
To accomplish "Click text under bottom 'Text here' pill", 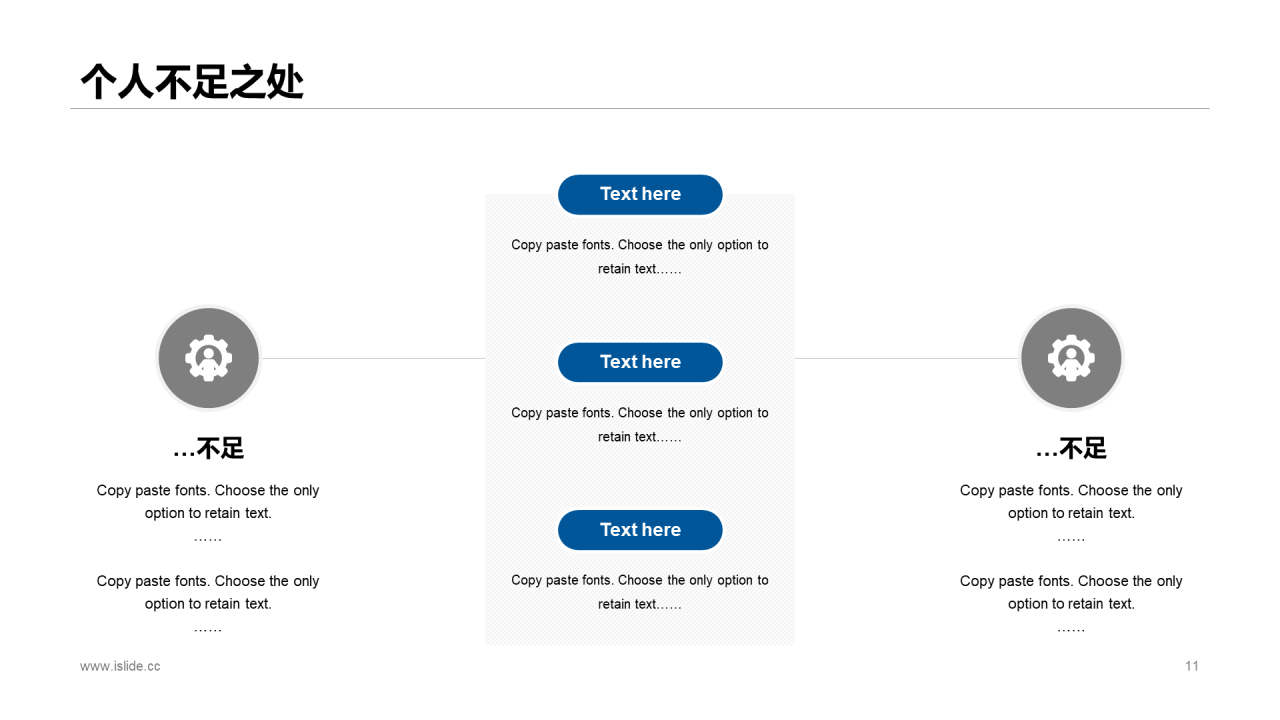I will click(x=640, y=592).
